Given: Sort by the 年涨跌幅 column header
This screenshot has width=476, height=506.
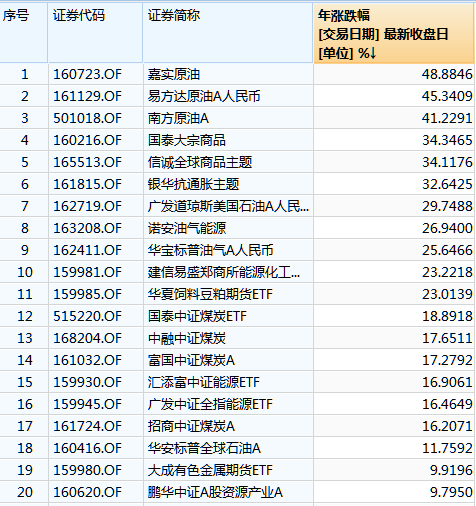Looking at the screenshot, I should click(394, 33).
